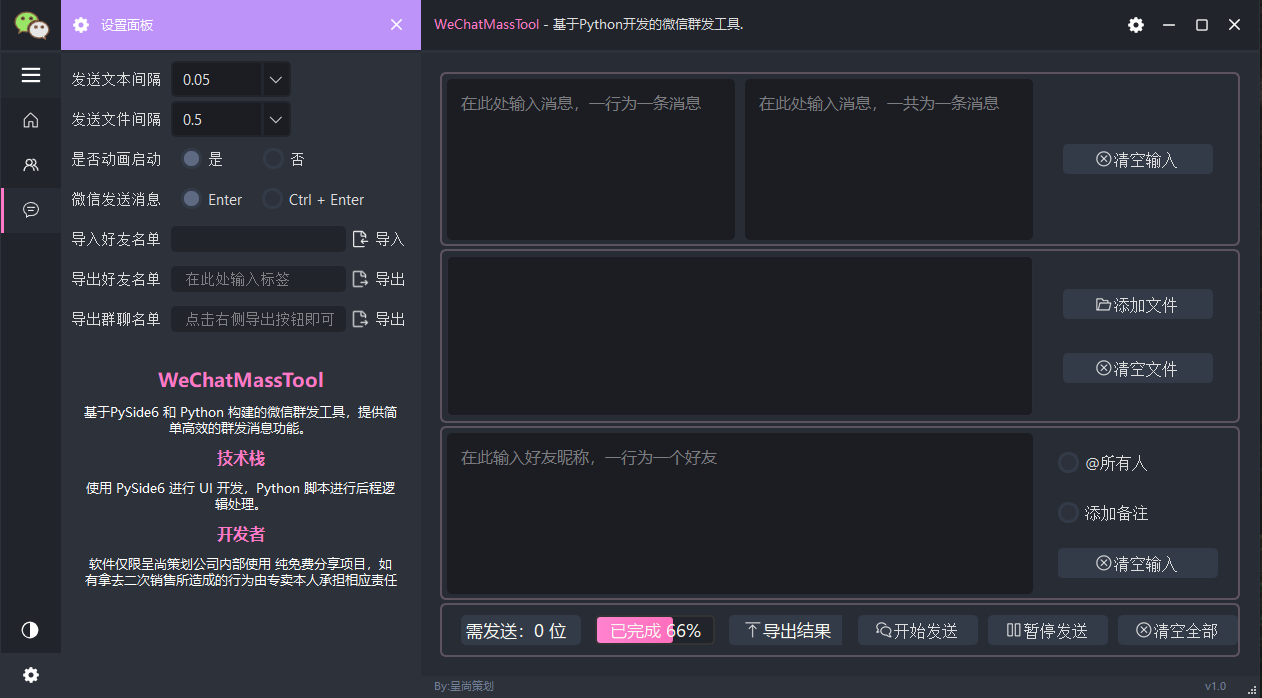
Task: Focus the 好友昵称 input box
Action: tap(740, 513)
